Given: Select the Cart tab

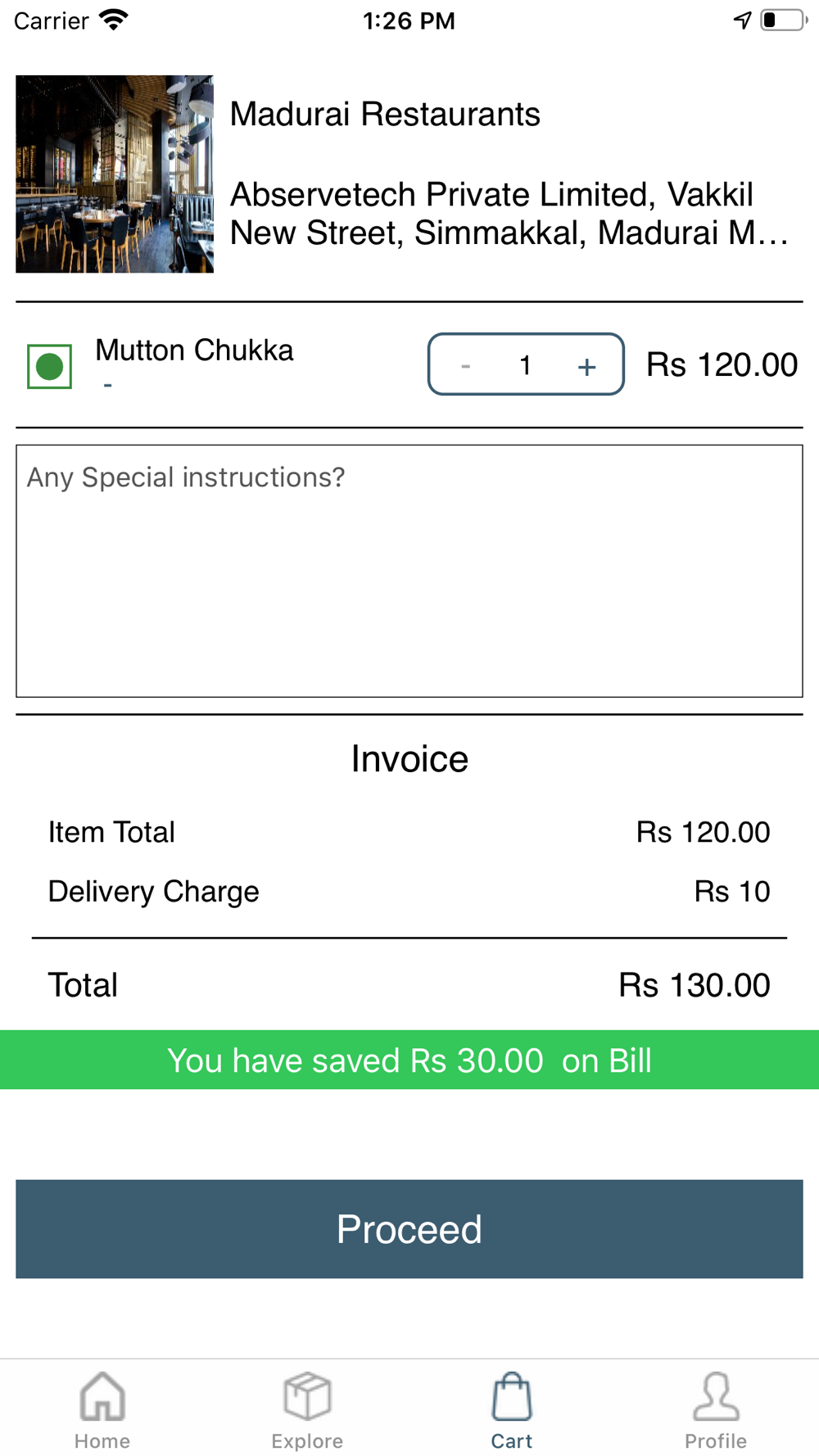Looking at the screenshot, I should [512, 1409].
